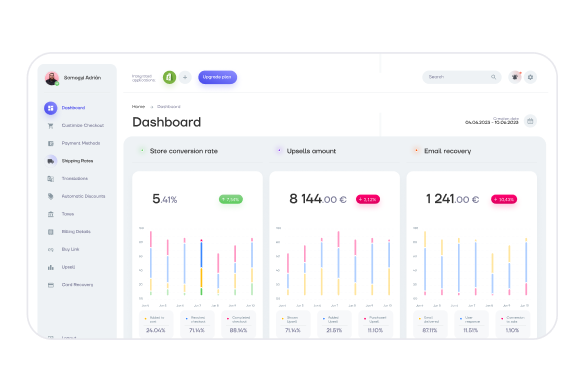Click the Translations icon
The width and height of the screenshot is (584, 392).
51,179
